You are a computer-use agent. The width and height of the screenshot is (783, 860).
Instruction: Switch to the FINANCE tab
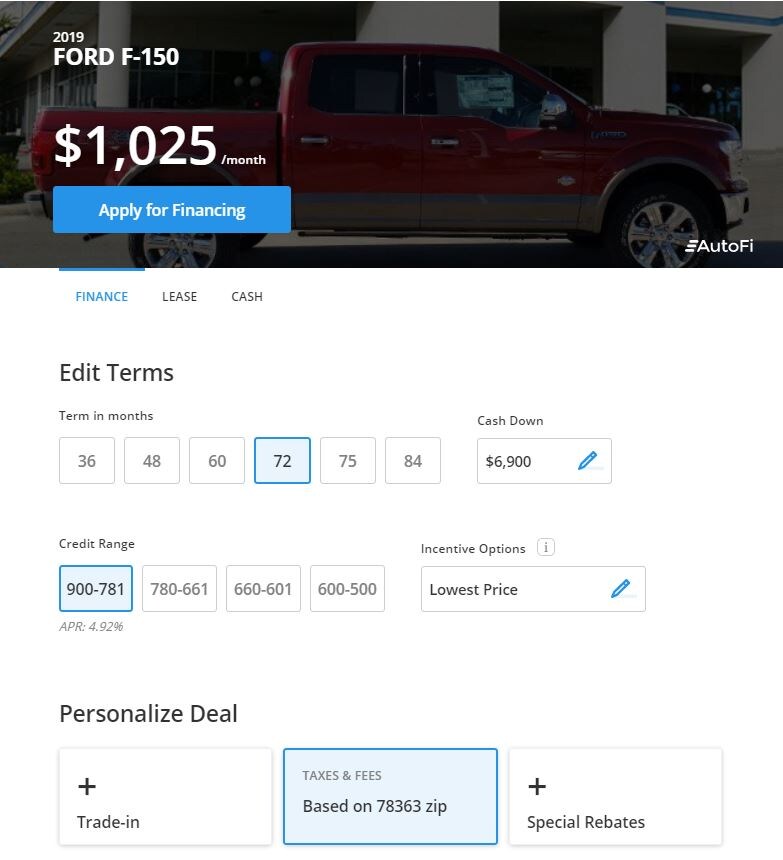pyautogui.click(x=101, y=297)
